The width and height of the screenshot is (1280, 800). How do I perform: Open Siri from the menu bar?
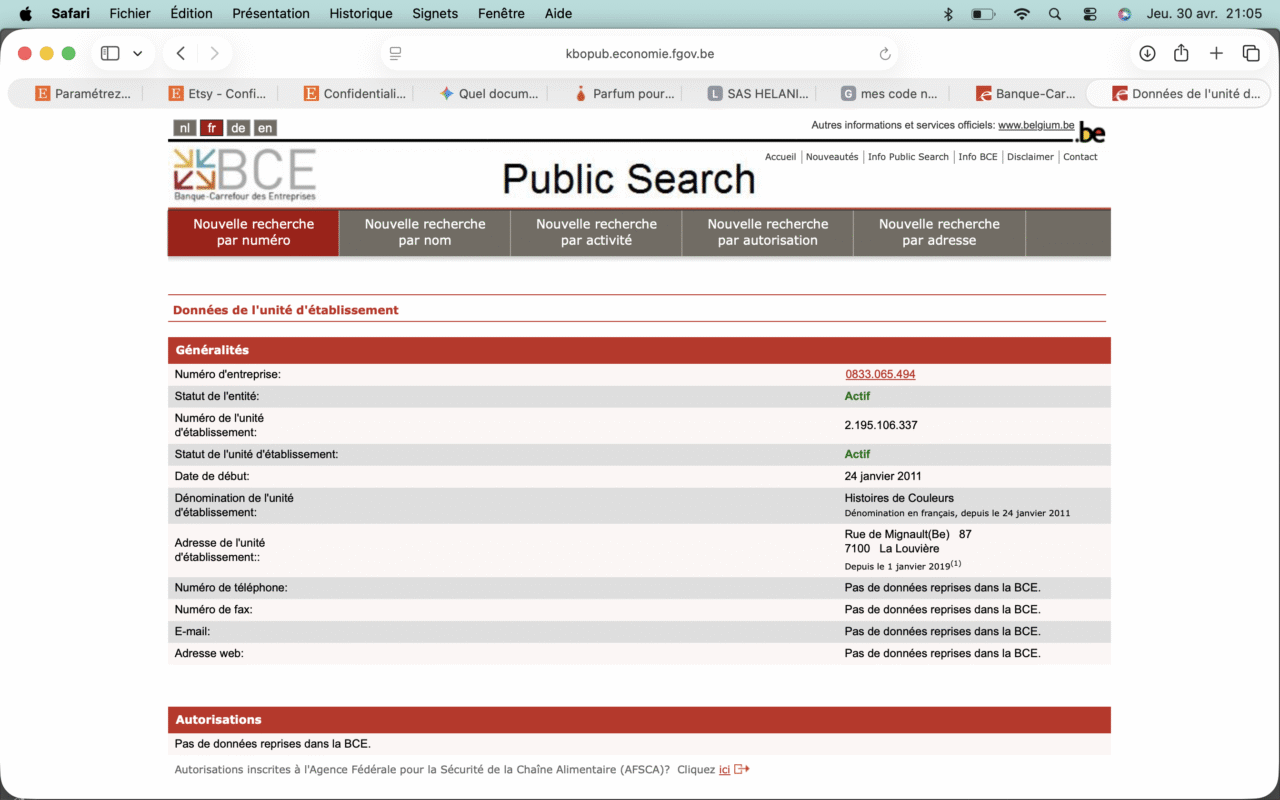[x=1124, y=14]
